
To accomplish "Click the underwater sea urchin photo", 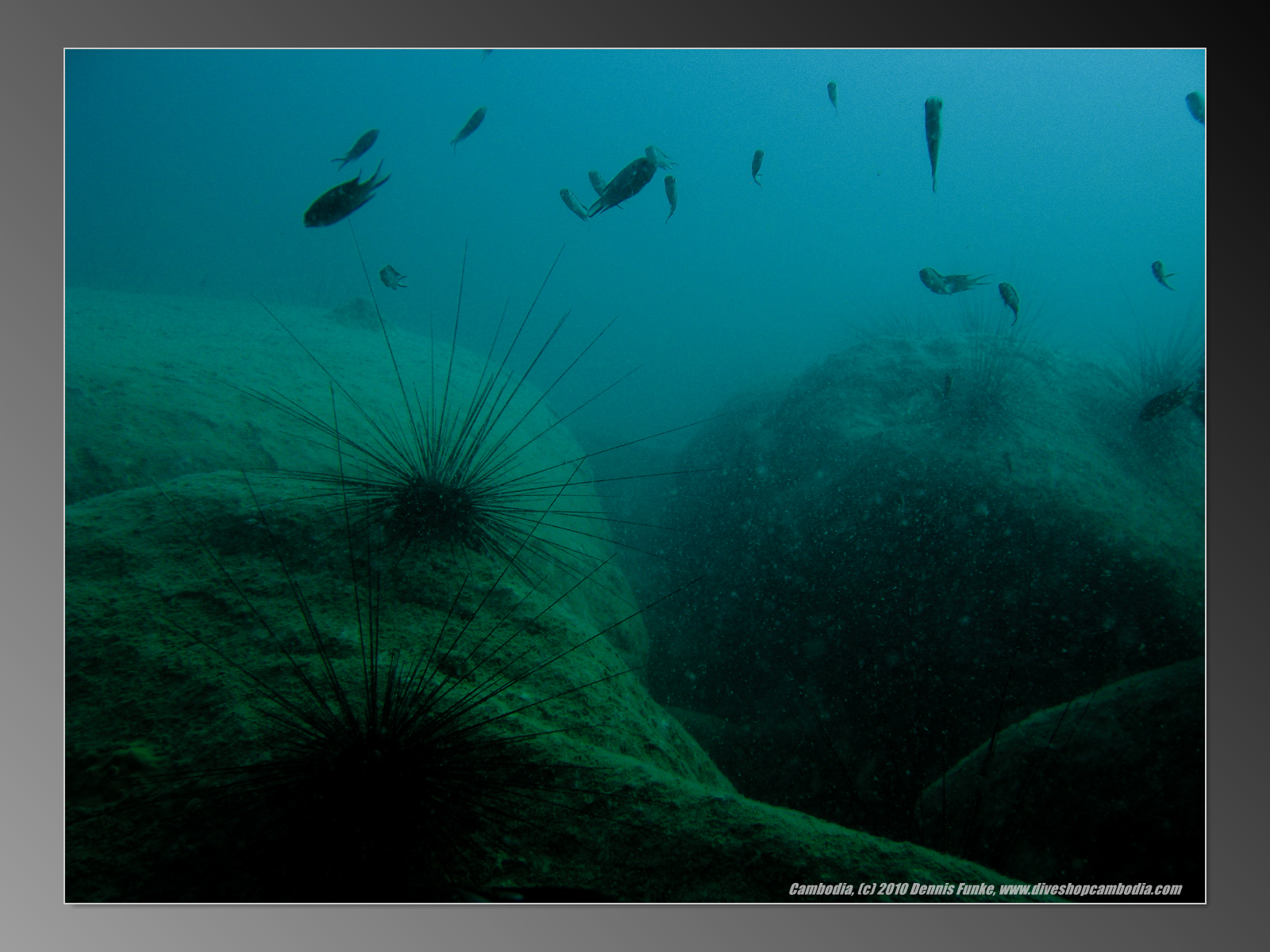I will click(x=635, y=476).
